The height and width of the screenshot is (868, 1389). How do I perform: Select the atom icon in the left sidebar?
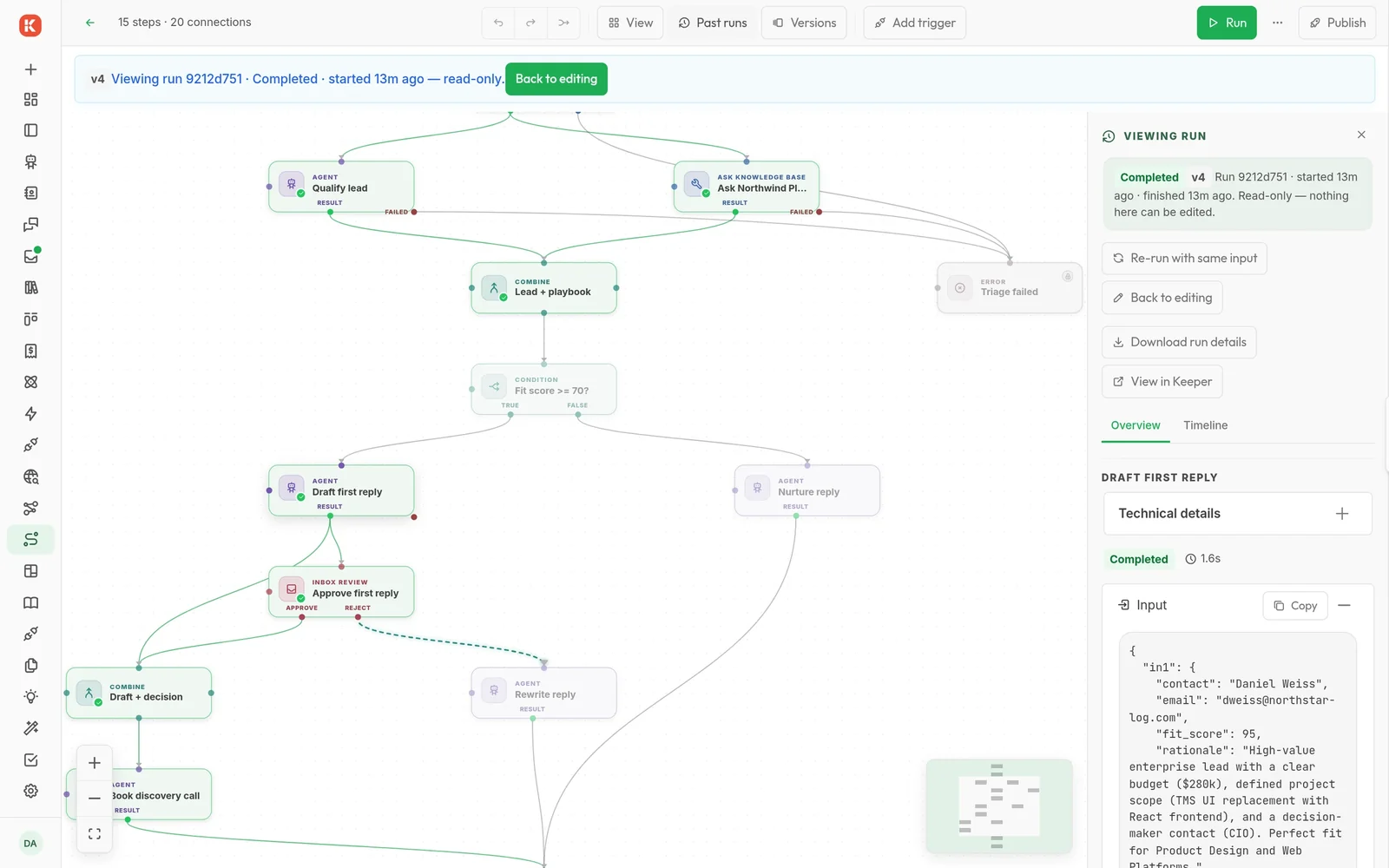[31, 382]
